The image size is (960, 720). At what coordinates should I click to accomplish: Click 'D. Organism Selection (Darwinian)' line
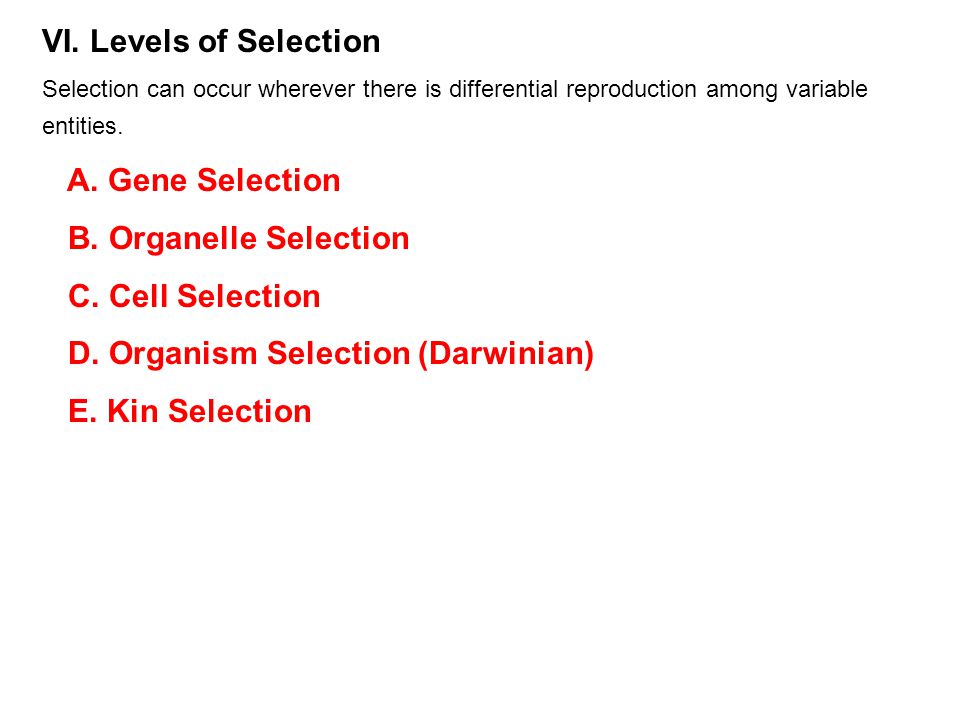coord(331,354)
